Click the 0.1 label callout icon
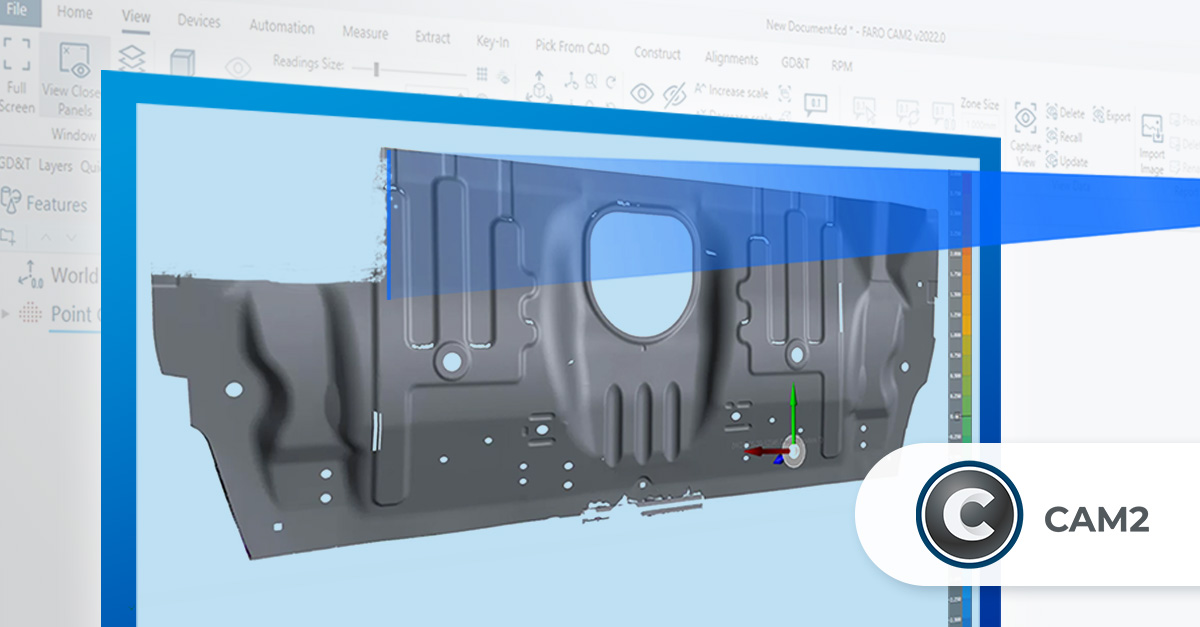Viewport: 1200px width, 627px height. coord(816,103)
